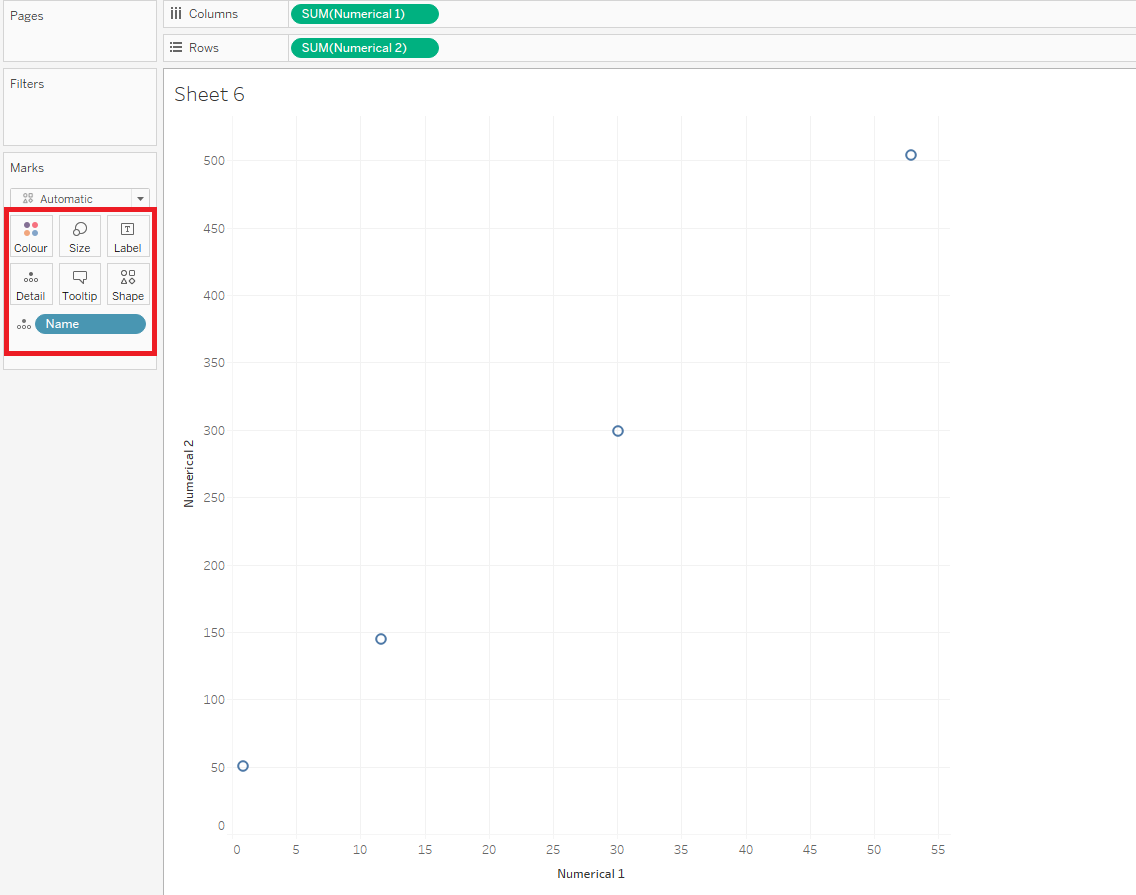Select the SUM(Numerical 2) pill on Rows
Viewport: 1136px width, 895px height.
[364, 48]
